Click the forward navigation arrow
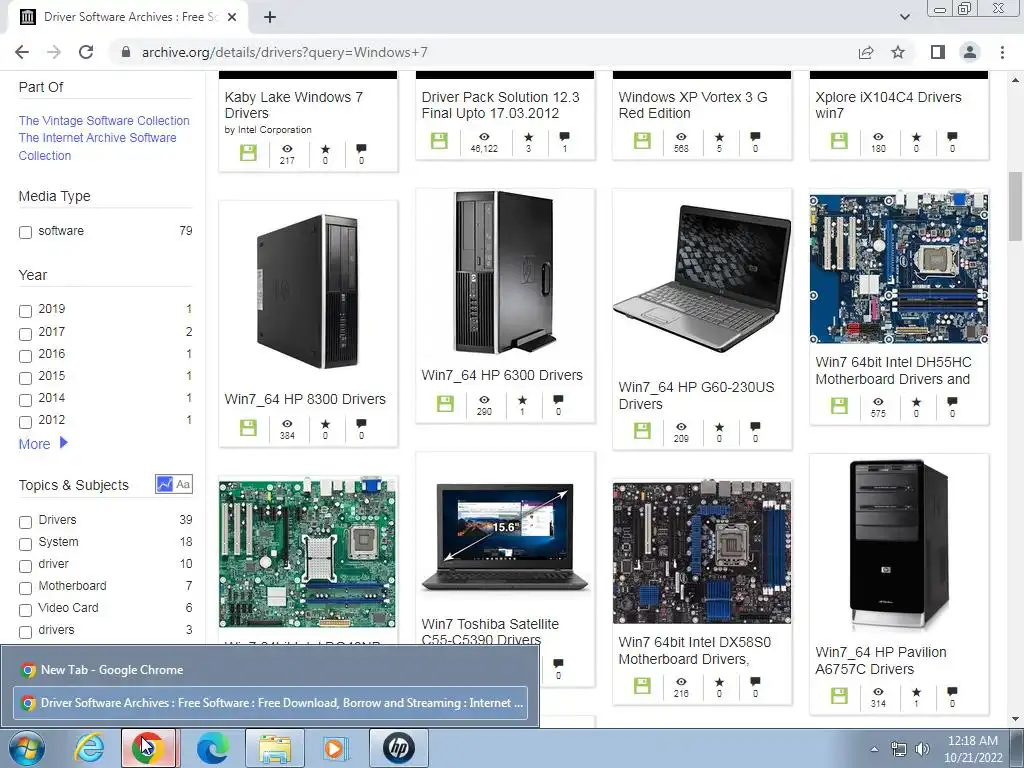The image size is (1024, 768). [54, 52]
